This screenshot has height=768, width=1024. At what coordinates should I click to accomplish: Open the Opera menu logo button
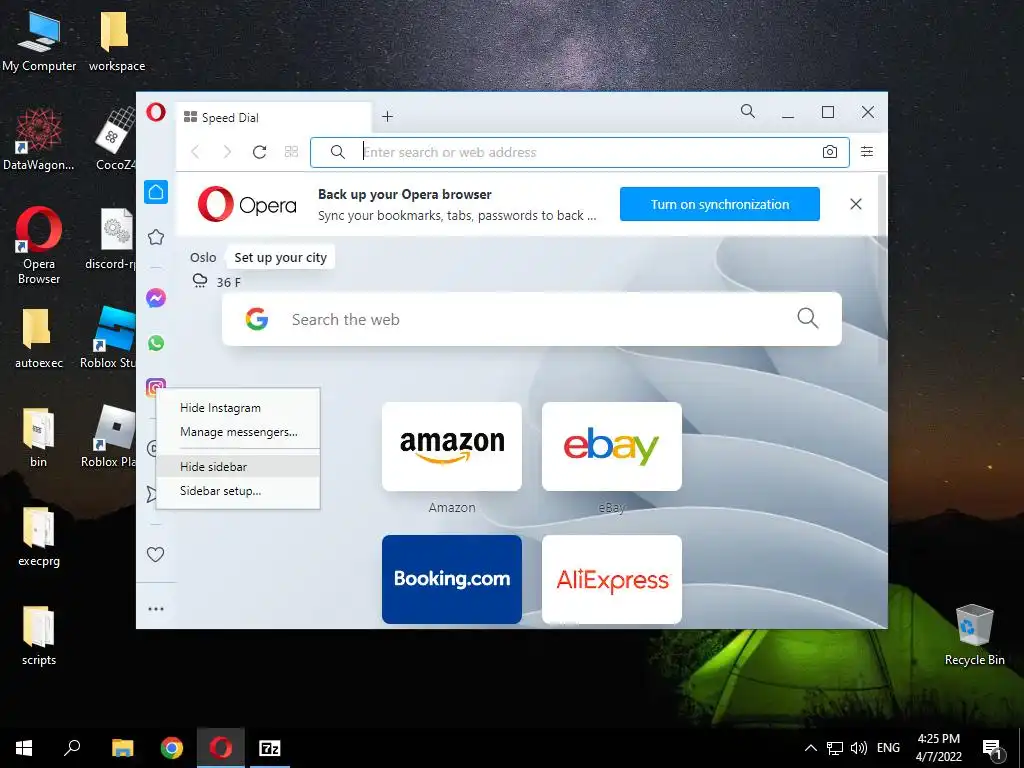pos(155,112)
